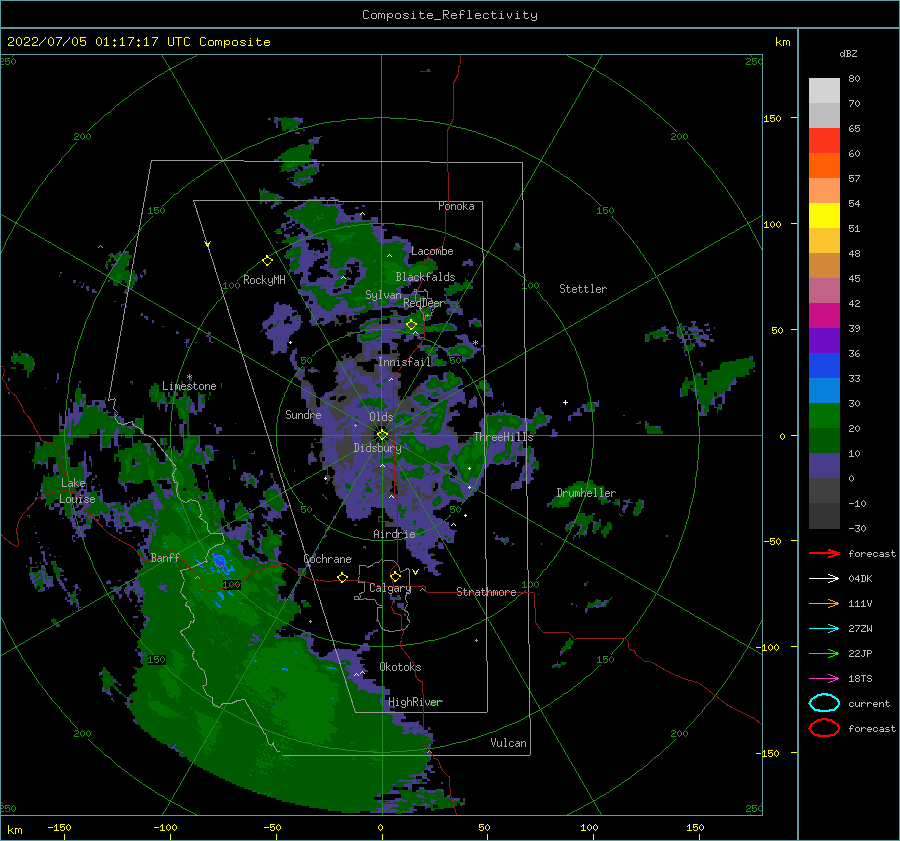Click the Drumheller town label
900x841 pixels.
tap(585, 493)
